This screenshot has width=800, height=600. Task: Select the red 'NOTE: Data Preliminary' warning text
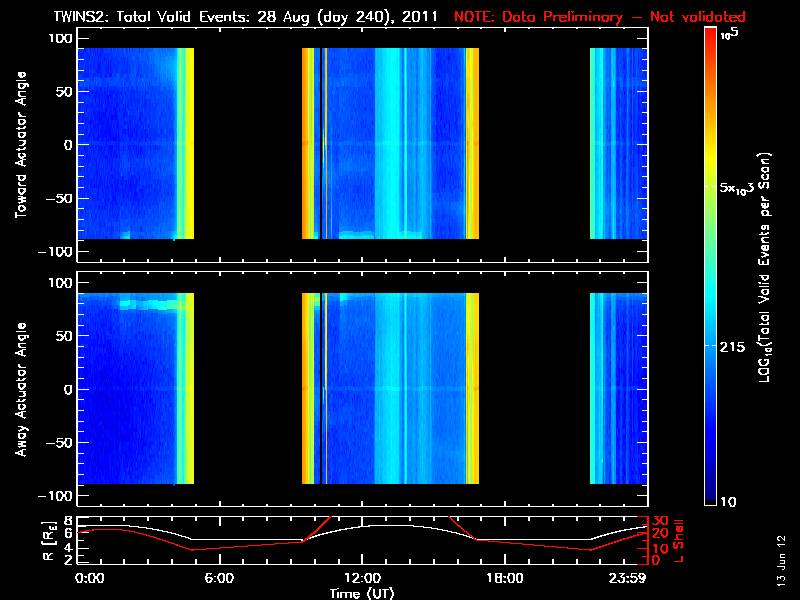pyautogui.click(x=538, y=17)
